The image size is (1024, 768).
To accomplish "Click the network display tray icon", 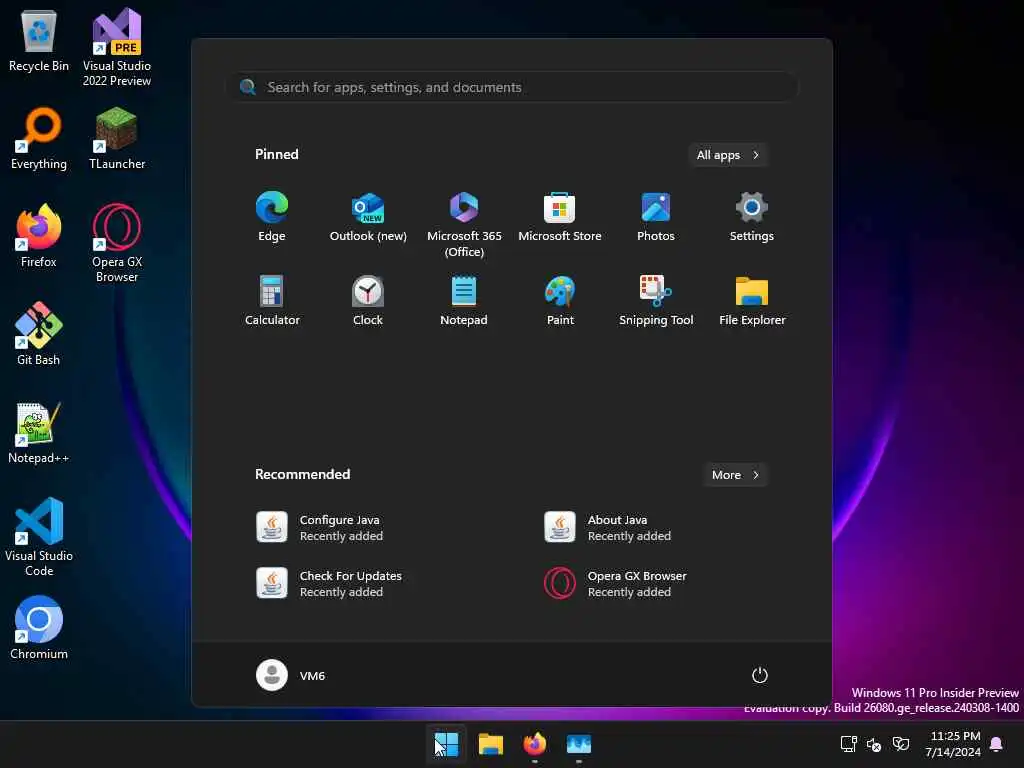I will 848,744.
